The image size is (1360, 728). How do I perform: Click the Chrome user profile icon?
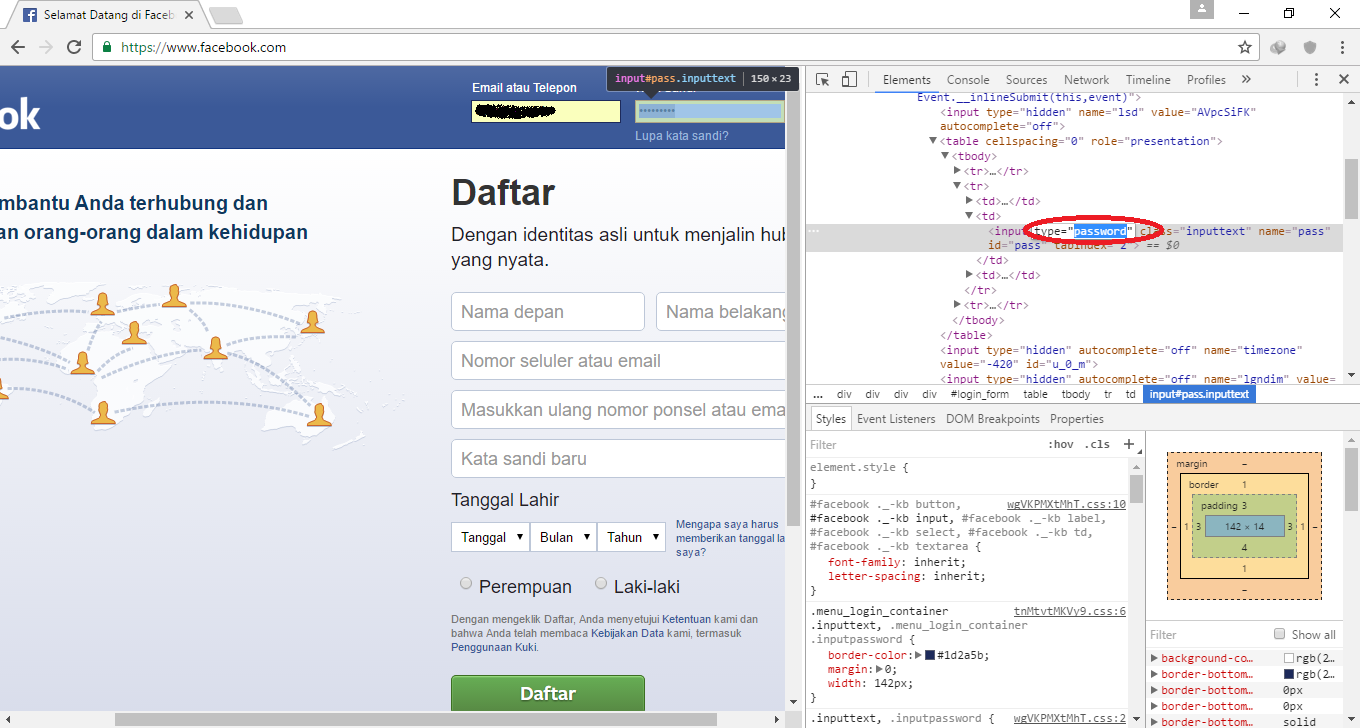point(1201,10)
